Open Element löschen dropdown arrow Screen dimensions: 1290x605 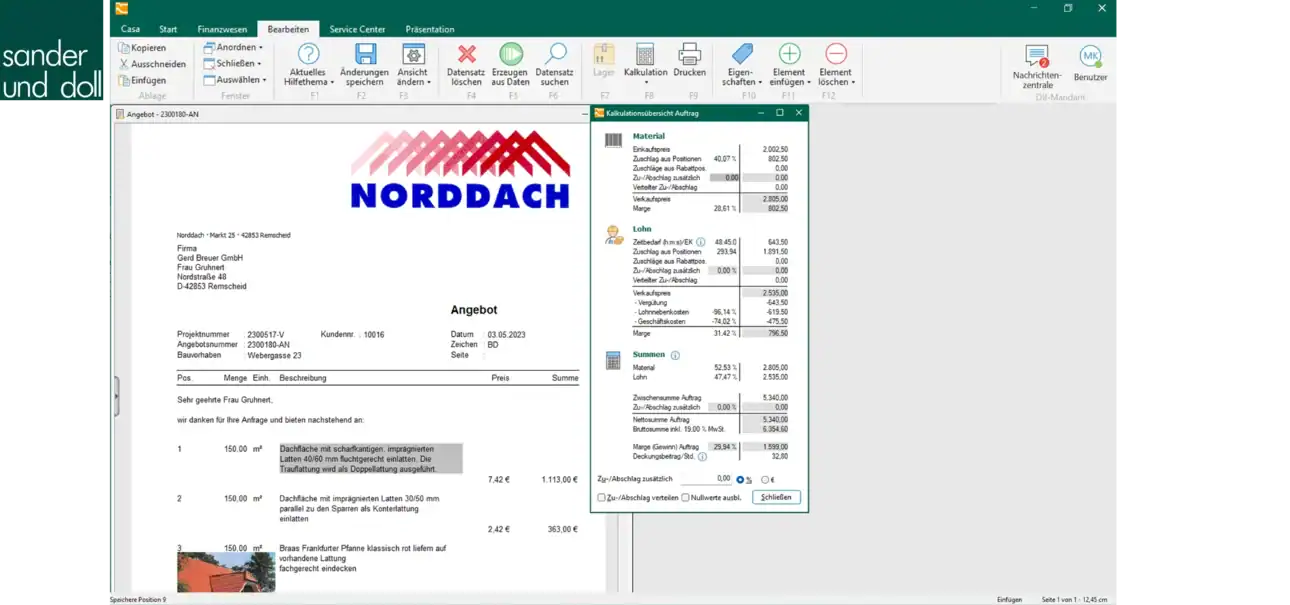coord(852,82)
